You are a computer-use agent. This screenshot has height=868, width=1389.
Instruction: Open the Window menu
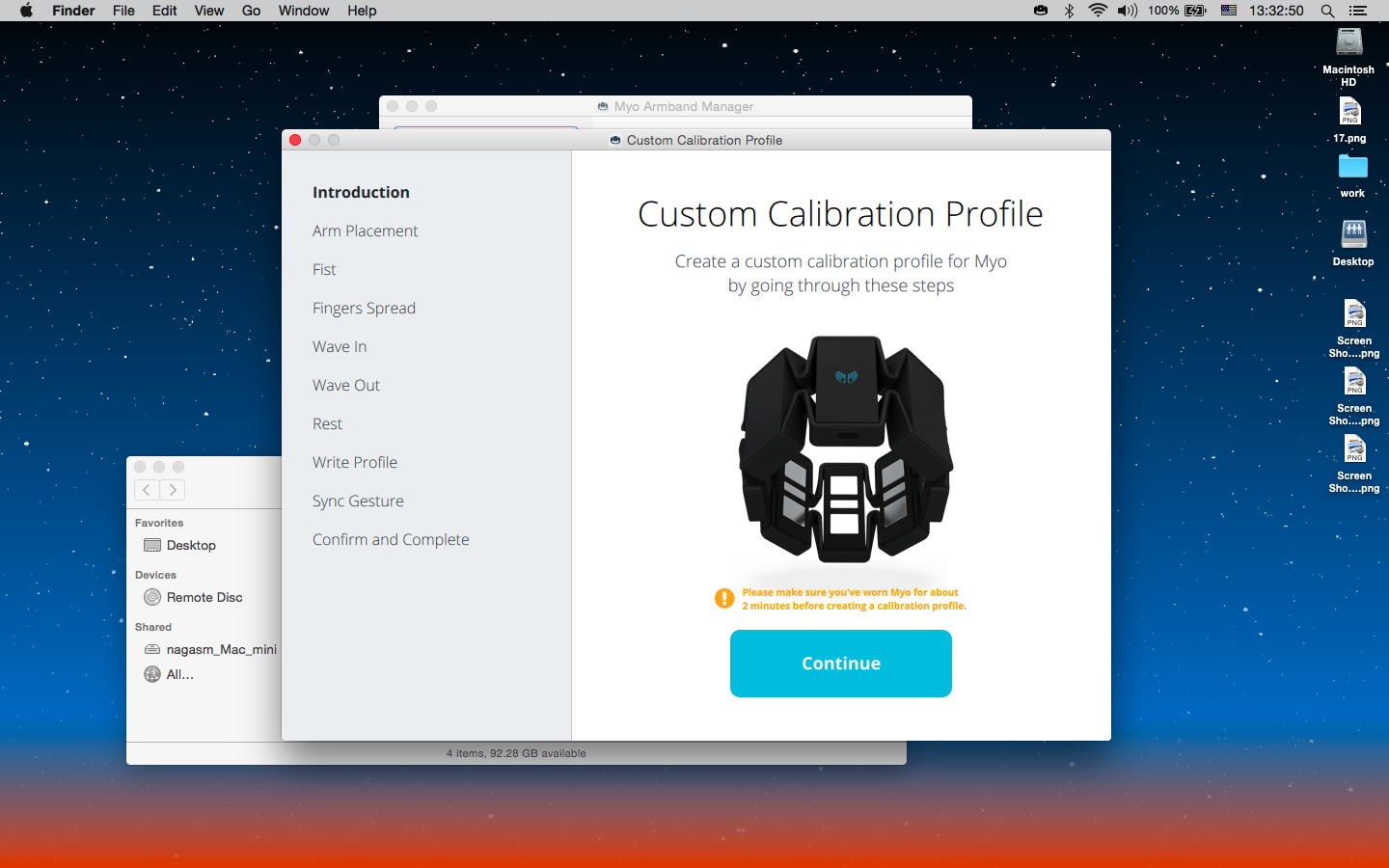pos(304,11)
